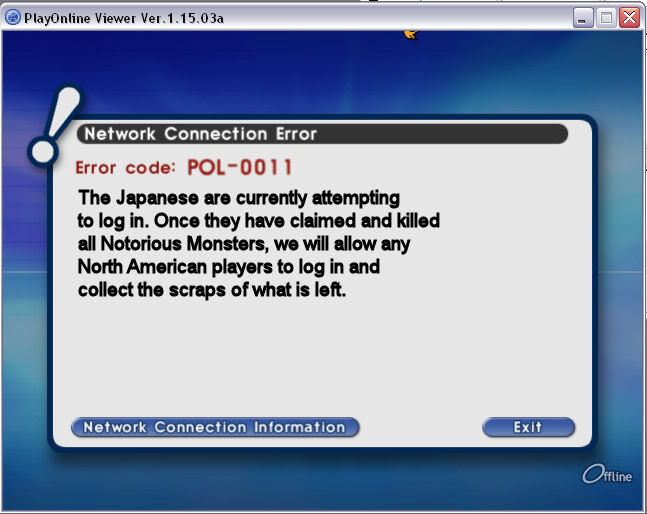This screenshot has width=647, height=514.
Task: Click the words 'Notorious Monsters' in the message
Action: point(184,243)
